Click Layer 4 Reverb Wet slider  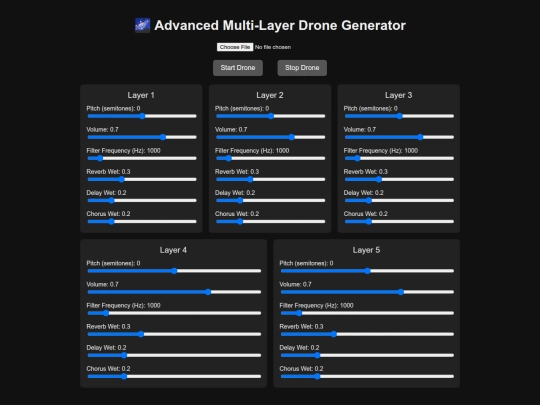174,334
